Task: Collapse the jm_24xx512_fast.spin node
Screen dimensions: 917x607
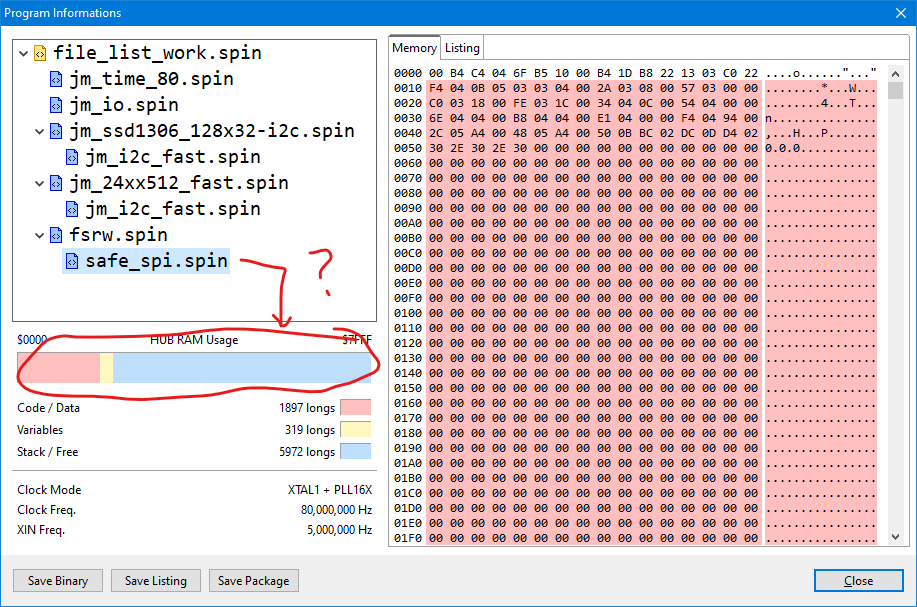Action: (39, 183)
